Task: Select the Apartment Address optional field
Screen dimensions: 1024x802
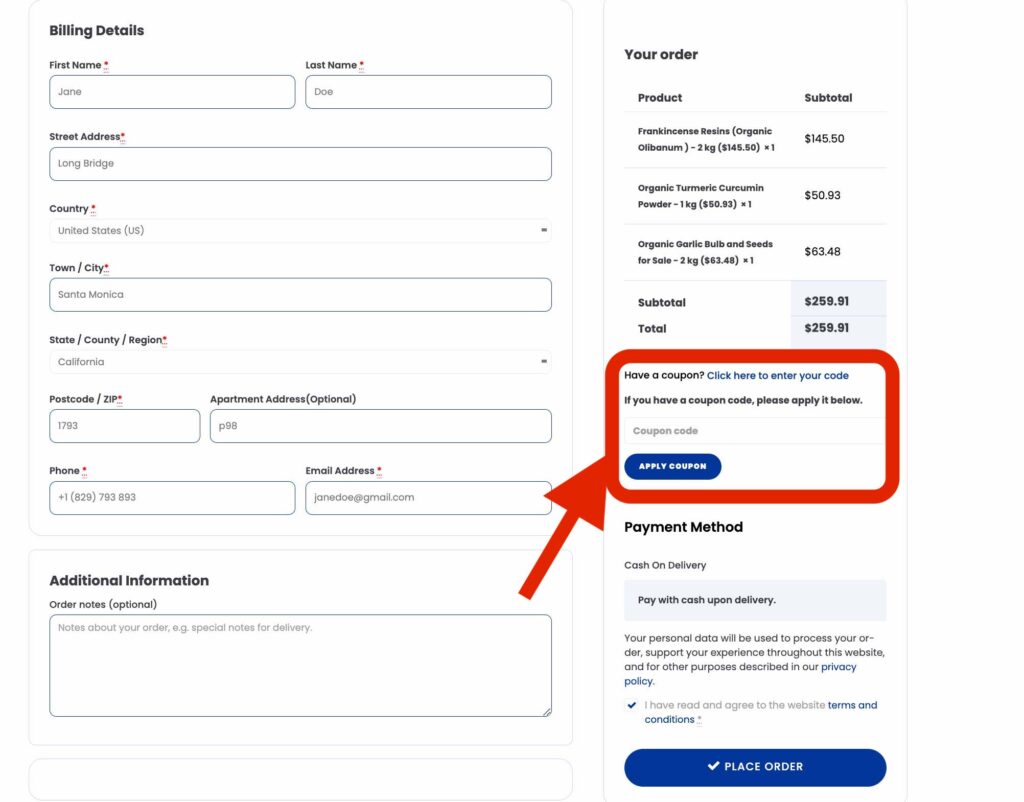Action: [x=380, y=425]
